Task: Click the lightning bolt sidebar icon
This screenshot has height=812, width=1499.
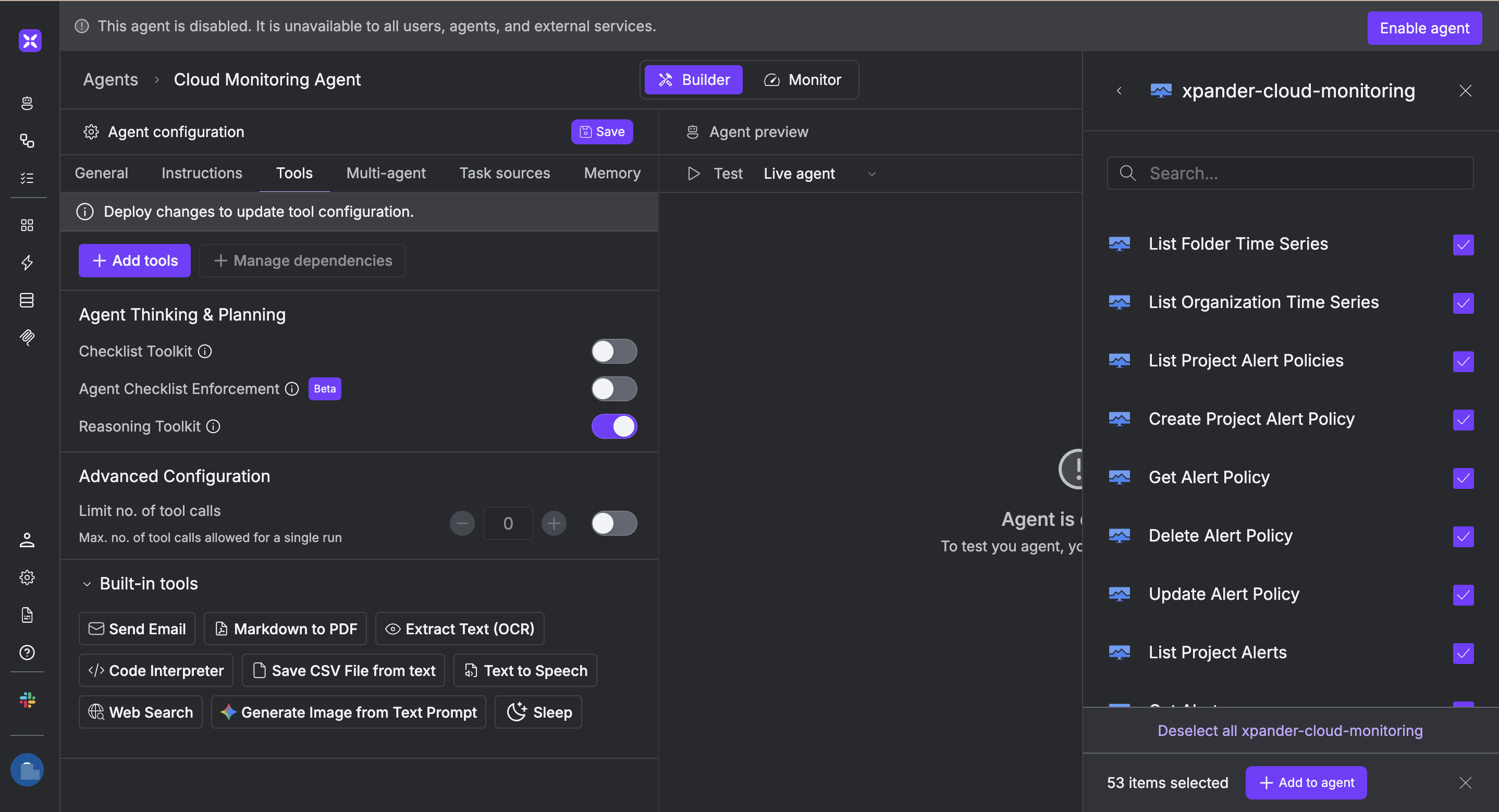Action: pos(27,263)
